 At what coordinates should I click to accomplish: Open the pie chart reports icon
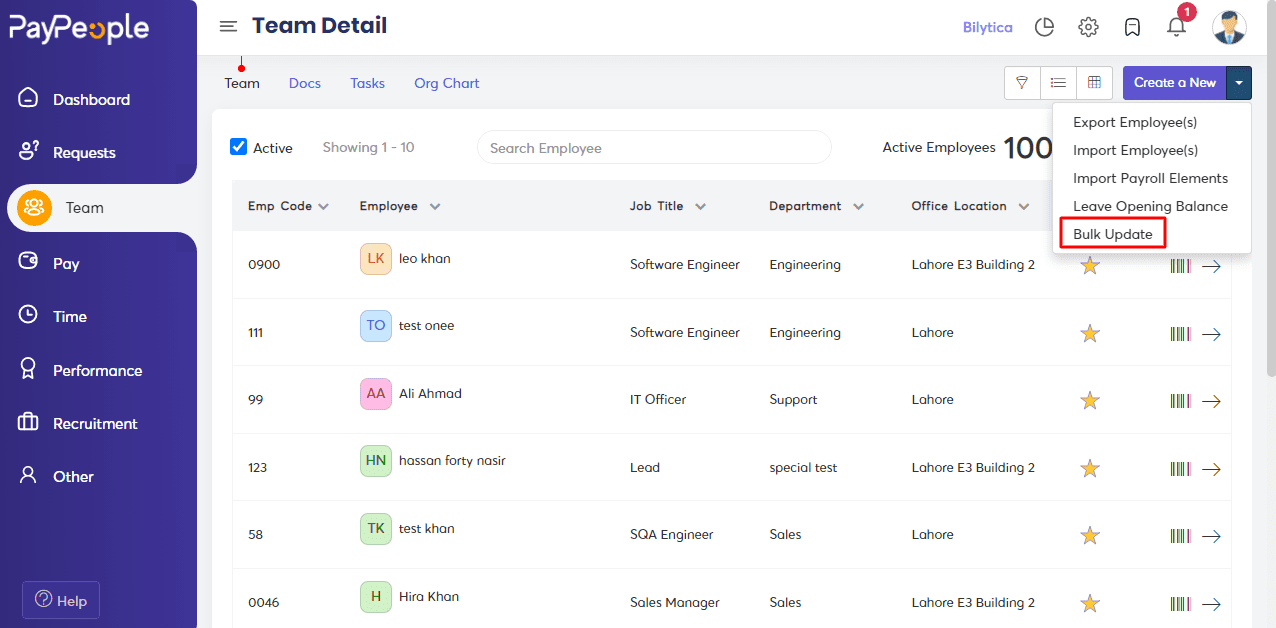click(x=1044, y=27)
